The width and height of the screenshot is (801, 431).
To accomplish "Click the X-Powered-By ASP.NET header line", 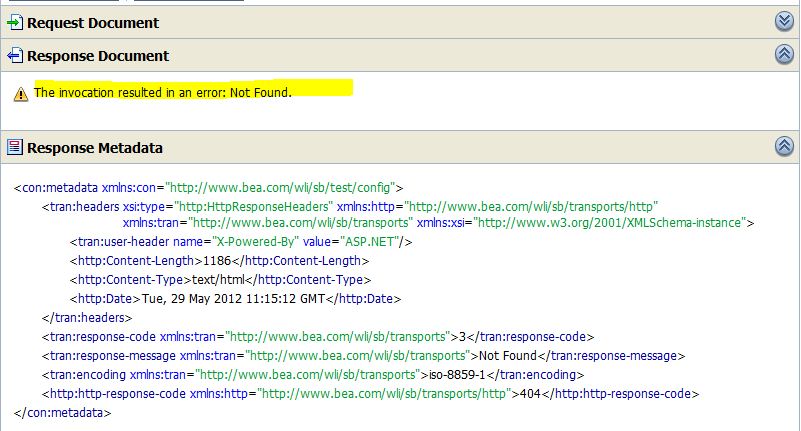I will pyautogui.click(x=241, y=242).
